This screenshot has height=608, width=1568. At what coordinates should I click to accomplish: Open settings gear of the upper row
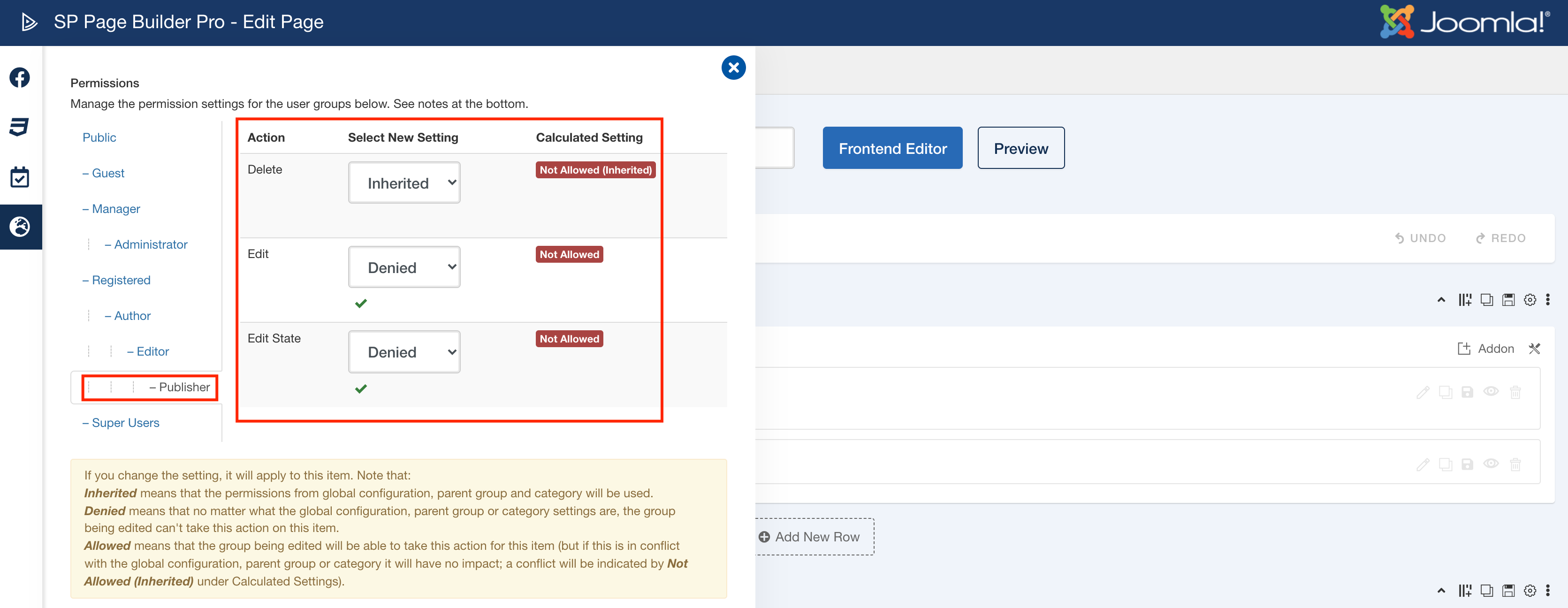pyautogui.click(x=1530, y=299)
